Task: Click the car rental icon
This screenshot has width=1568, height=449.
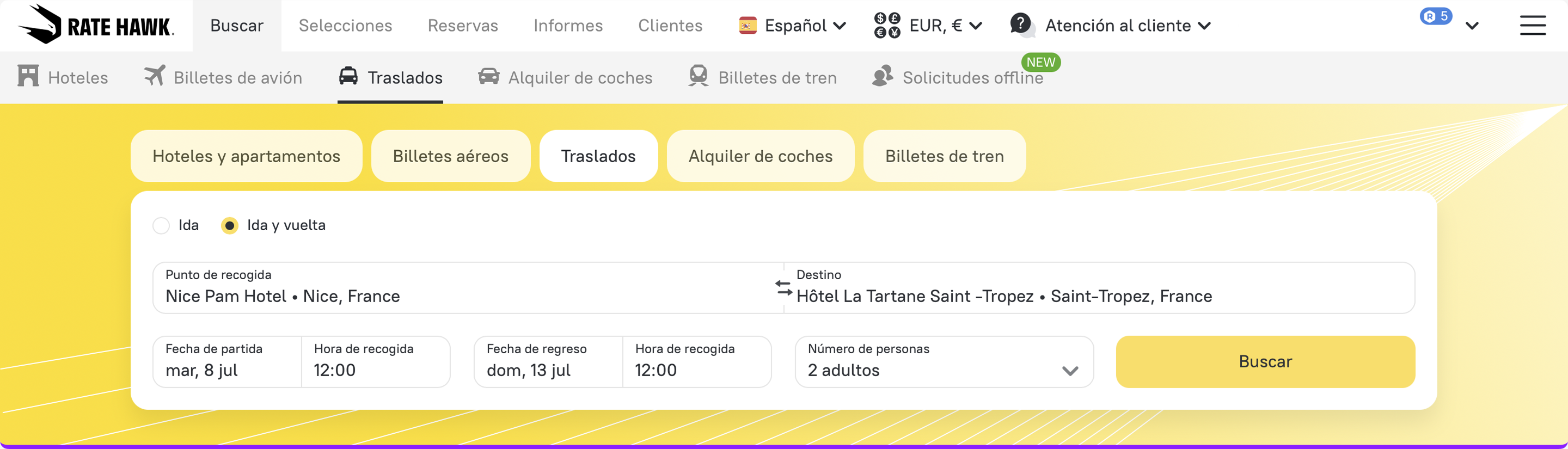Action: (x=488, y=77)
